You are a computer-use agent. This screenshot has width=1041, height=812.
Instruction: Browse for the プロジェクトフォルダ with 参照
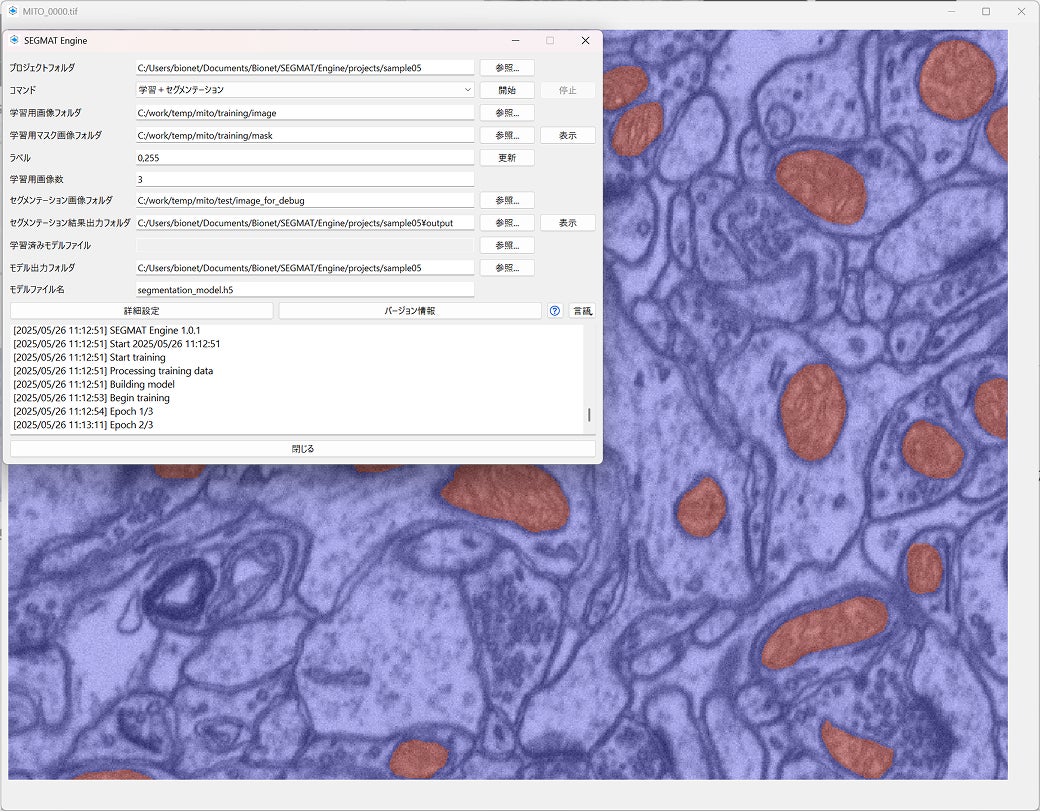tap(507, 68)
